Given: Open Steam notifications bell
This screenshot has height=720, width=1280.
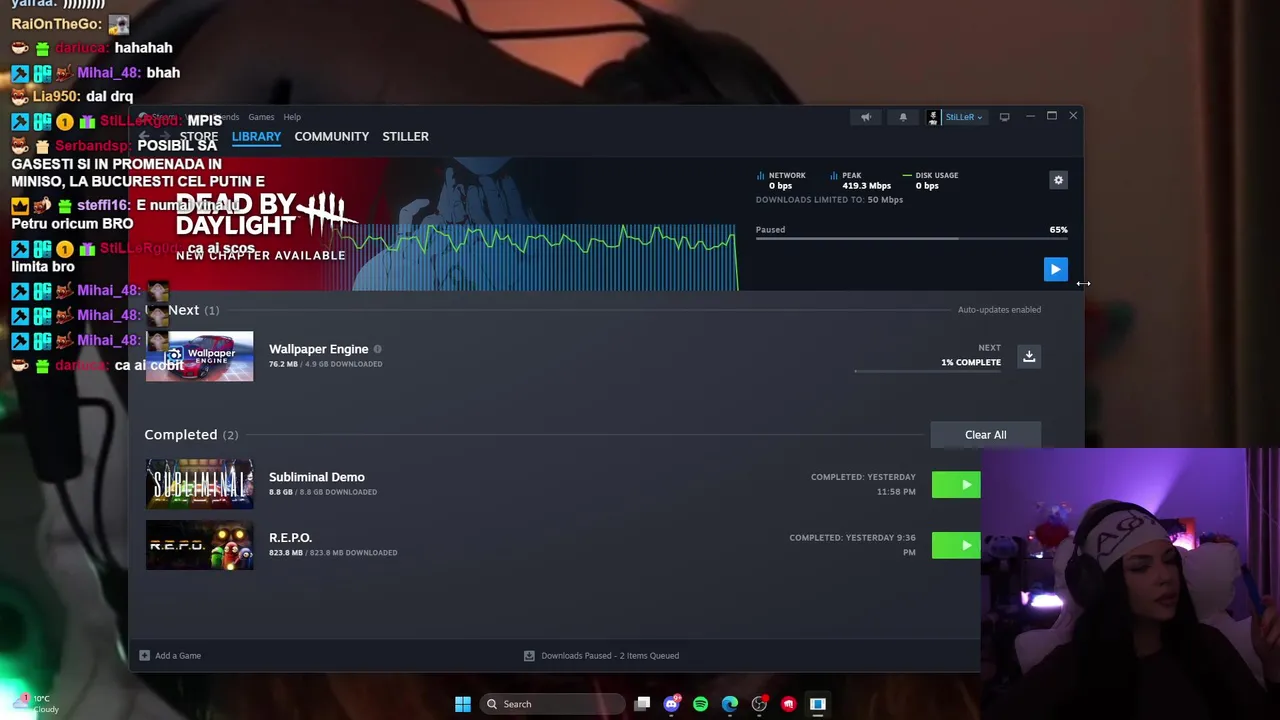Looking at the screenshot, I should point(903,117).
